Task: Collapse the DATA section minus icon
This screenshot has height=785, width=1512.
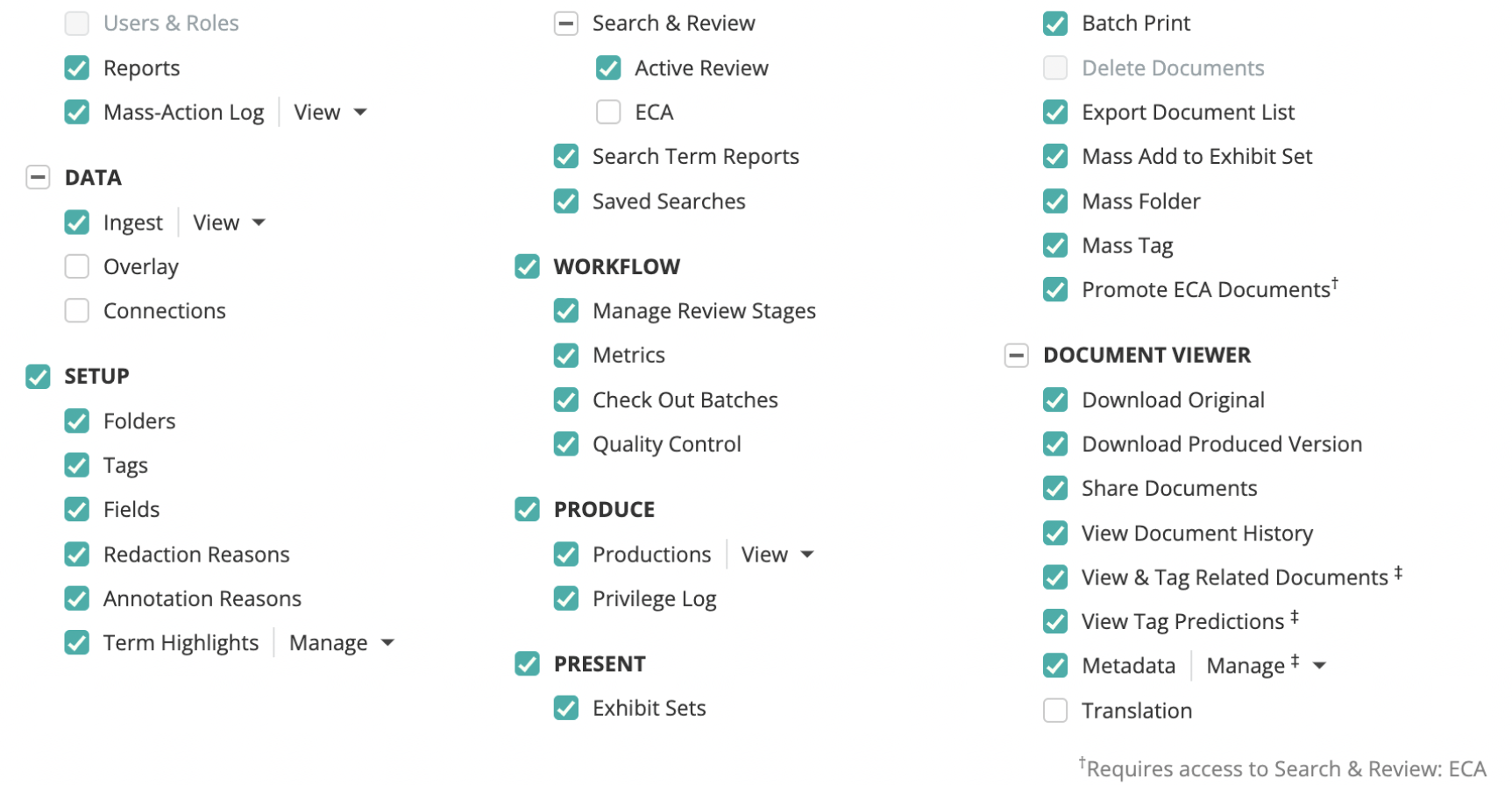Action: point(38,178)
